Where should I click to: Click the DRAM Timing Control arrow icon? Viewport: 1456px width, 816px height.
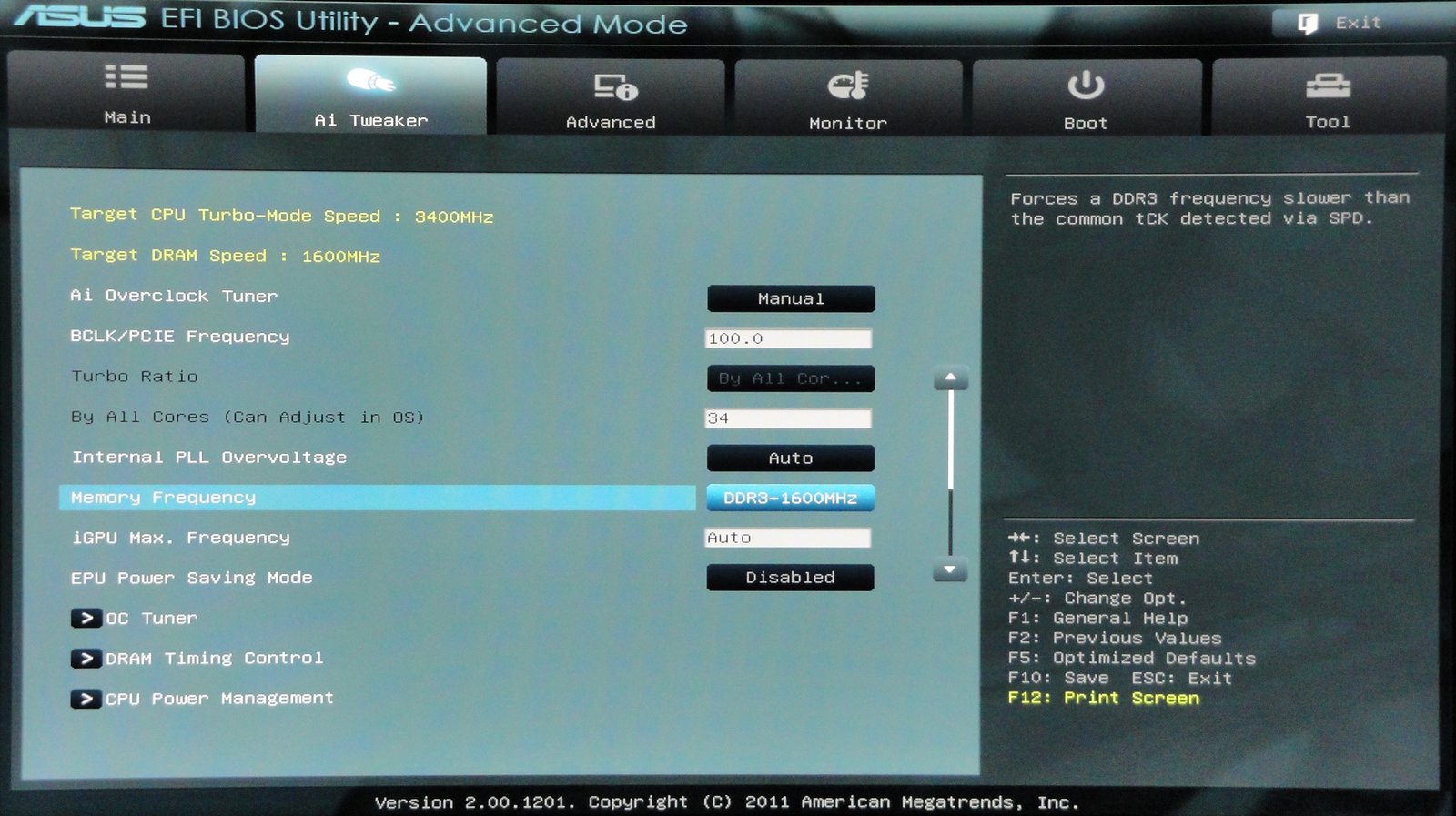(86, 659)
